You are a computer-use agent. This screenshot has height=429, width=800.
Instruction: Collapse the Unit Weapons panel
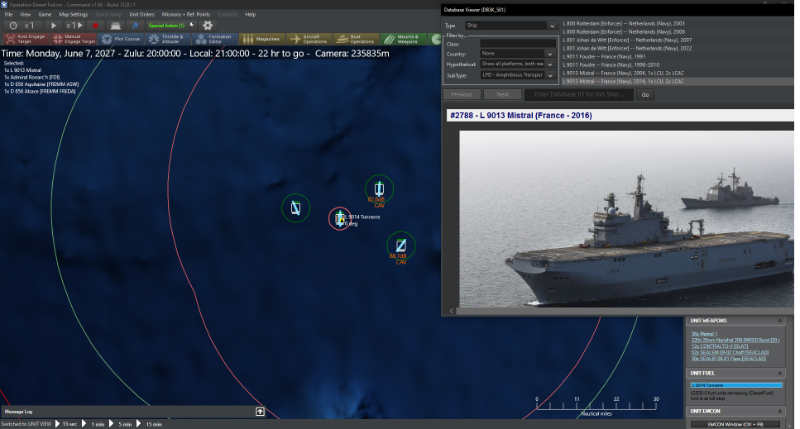780,321
